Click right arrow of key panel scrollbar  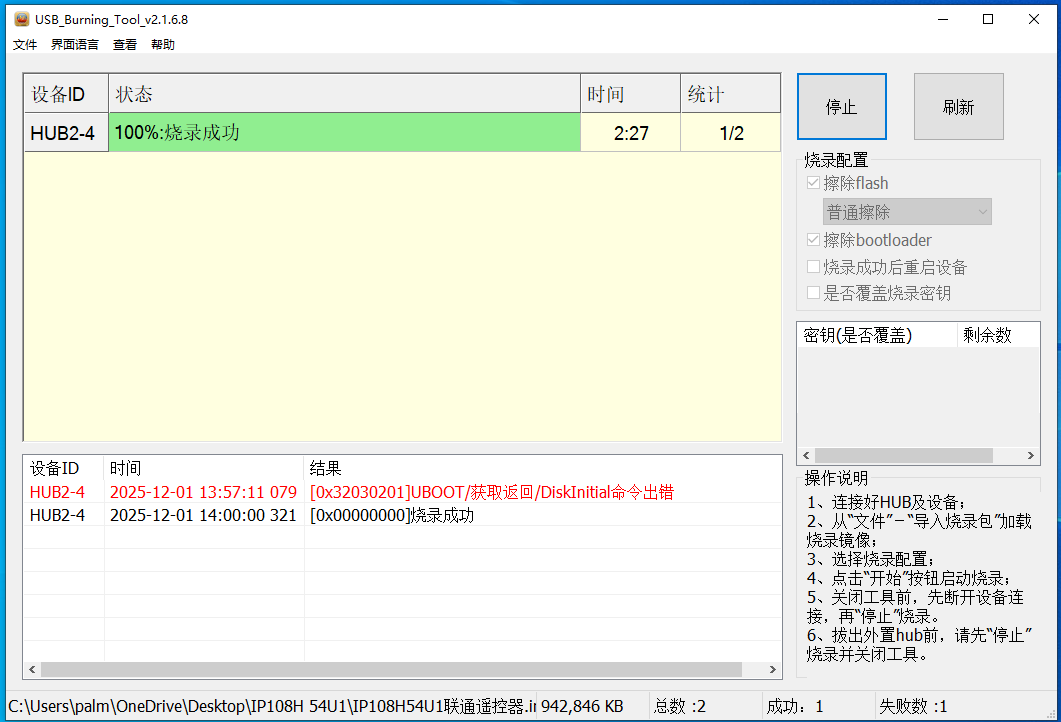coord(1029,456)
